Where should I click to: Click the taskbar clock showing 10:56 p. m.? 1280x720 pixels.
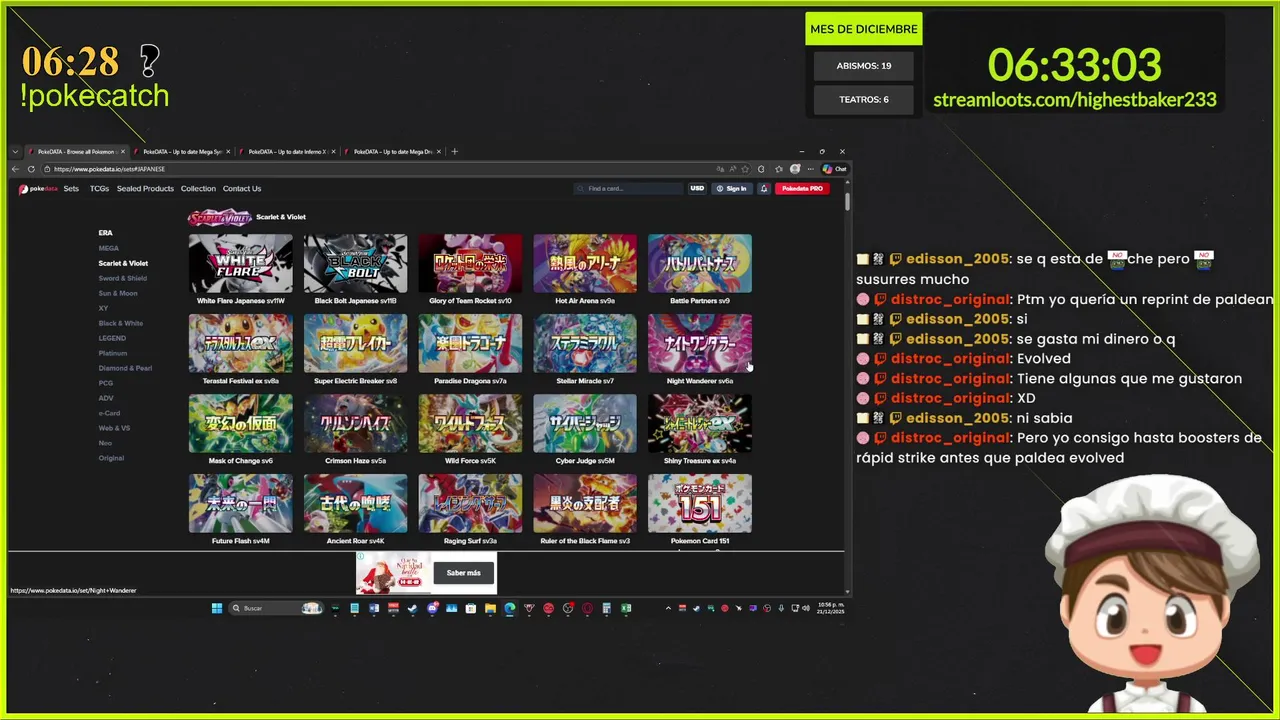click(x=830, y=608)
